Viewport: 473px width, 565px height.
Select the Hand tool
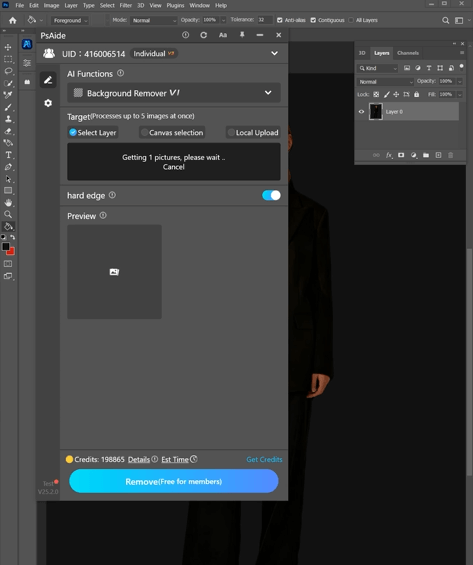8,203
